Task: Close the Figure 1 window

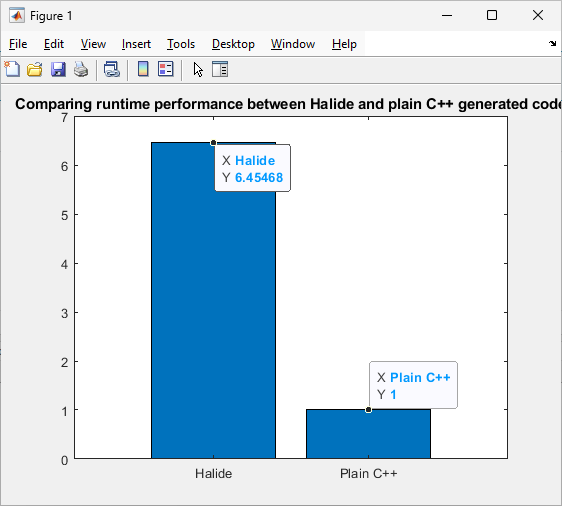Action: click(x=538, y=15)
